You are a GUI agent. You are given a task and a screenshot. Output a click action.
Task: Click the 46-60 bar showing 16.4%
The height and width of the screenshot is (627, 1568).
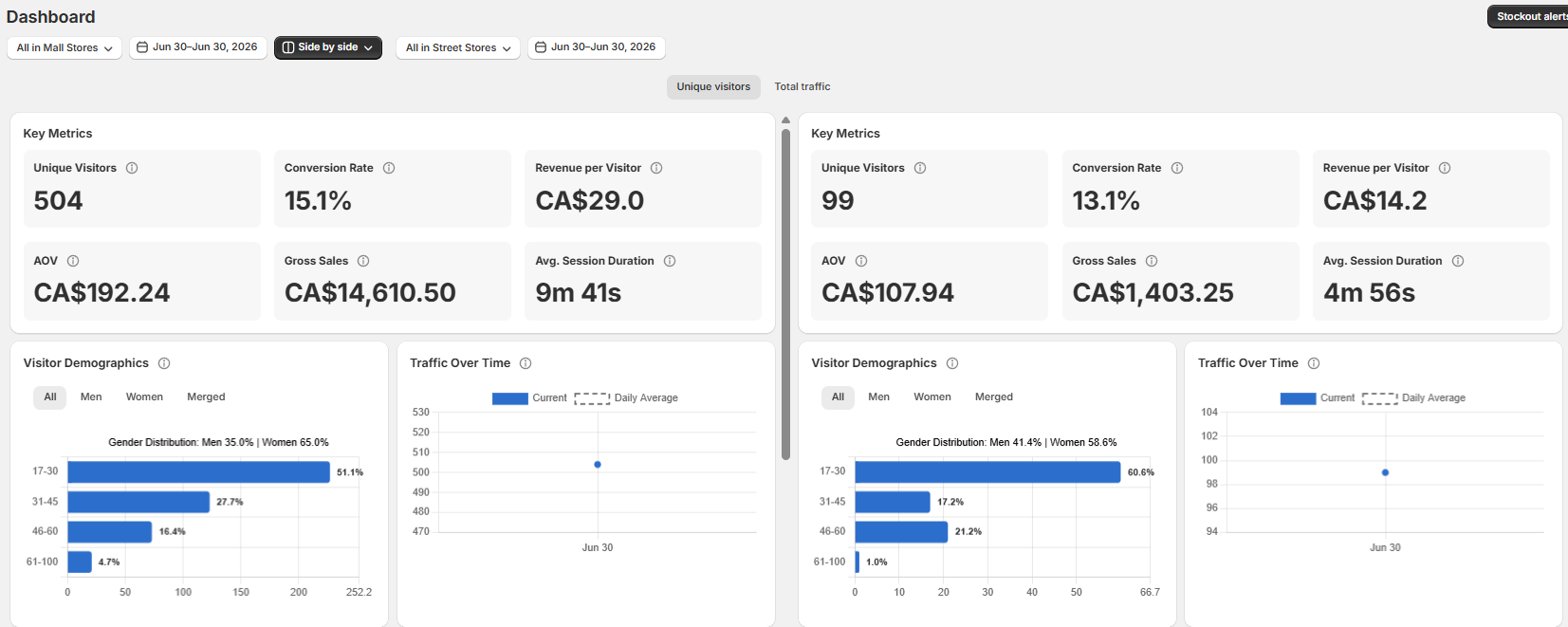(x=109, y=532)
